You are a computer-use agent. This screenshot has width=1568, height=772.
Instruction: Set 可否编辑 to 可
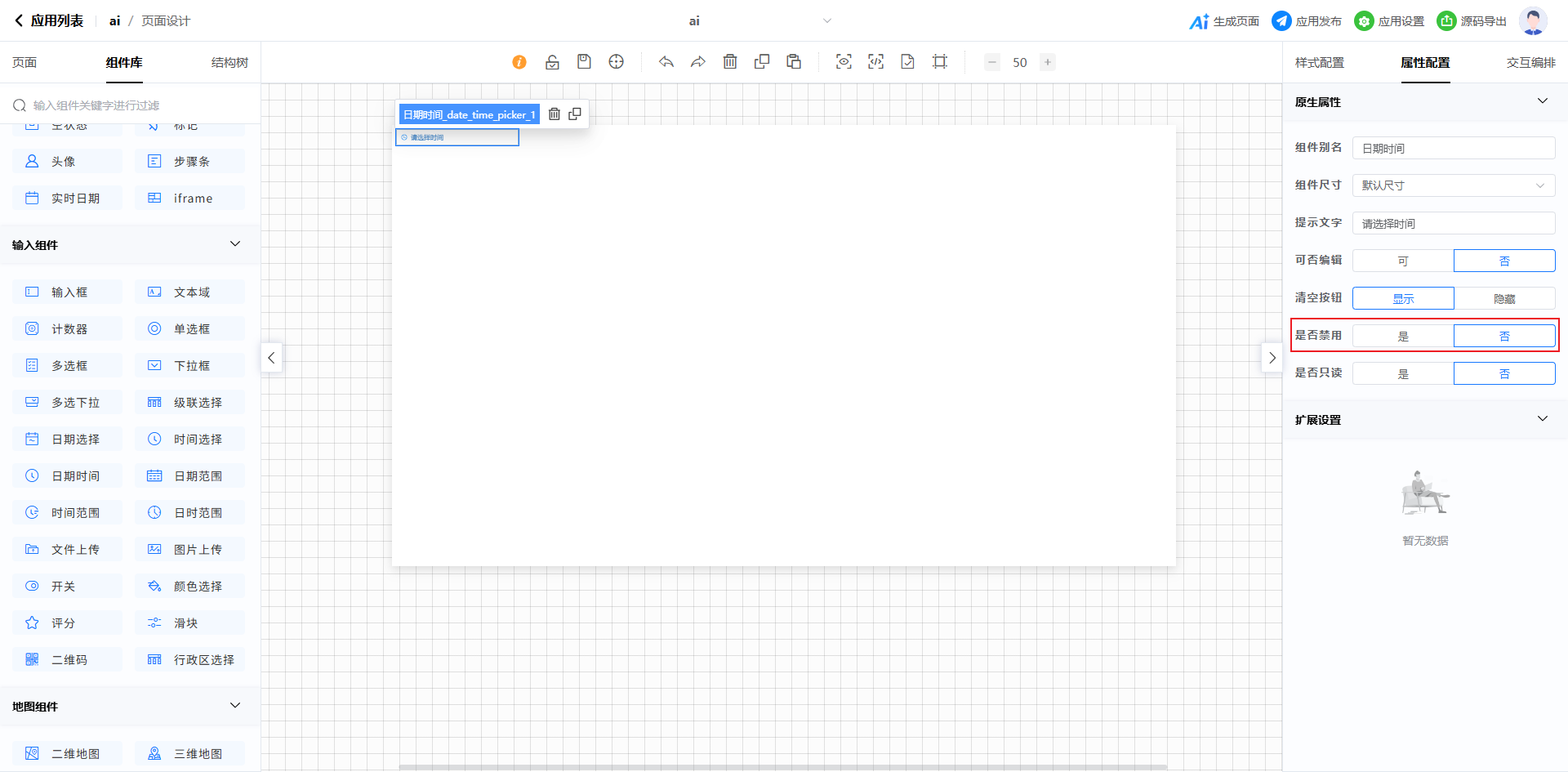1403,261
